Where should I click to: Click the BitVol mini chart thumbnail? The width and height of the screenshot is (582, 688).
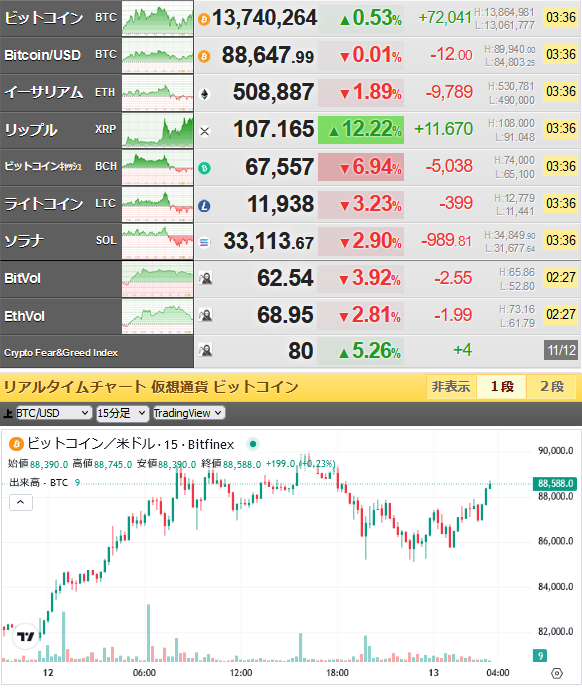158,279
